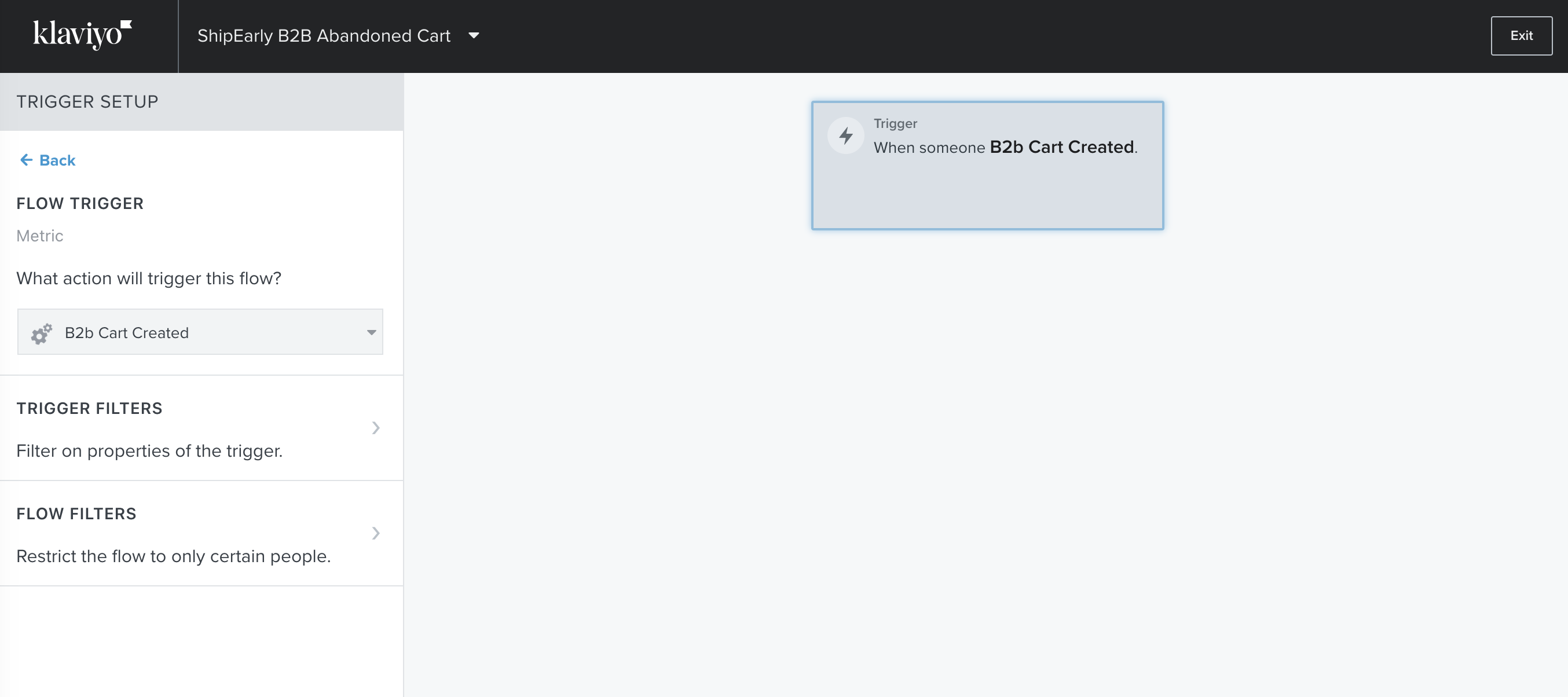Expand Trigger Filters chevron arrow
Screen dimensions: 1568x697
click(376, 428)
